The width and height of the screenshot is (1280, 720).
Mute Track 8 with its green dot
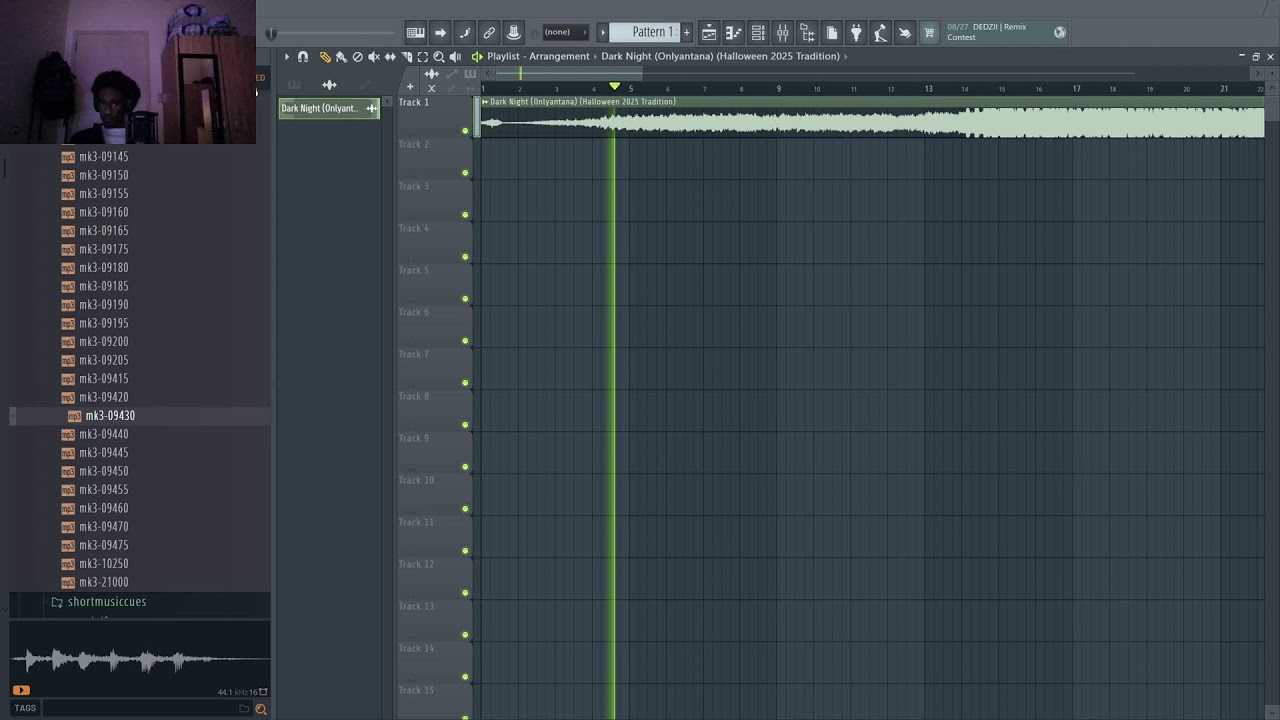[x=465, y=425]
